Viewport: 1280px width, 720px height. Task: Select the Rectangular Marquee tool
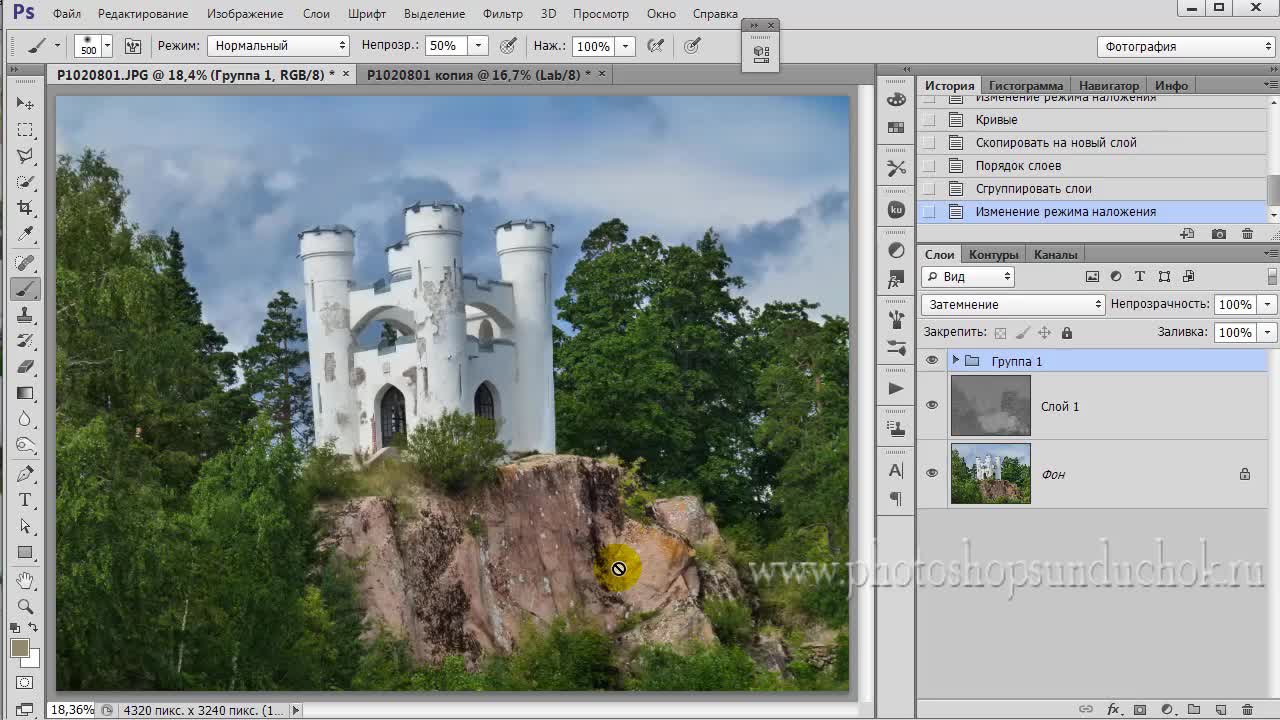(x=25, y=130)
